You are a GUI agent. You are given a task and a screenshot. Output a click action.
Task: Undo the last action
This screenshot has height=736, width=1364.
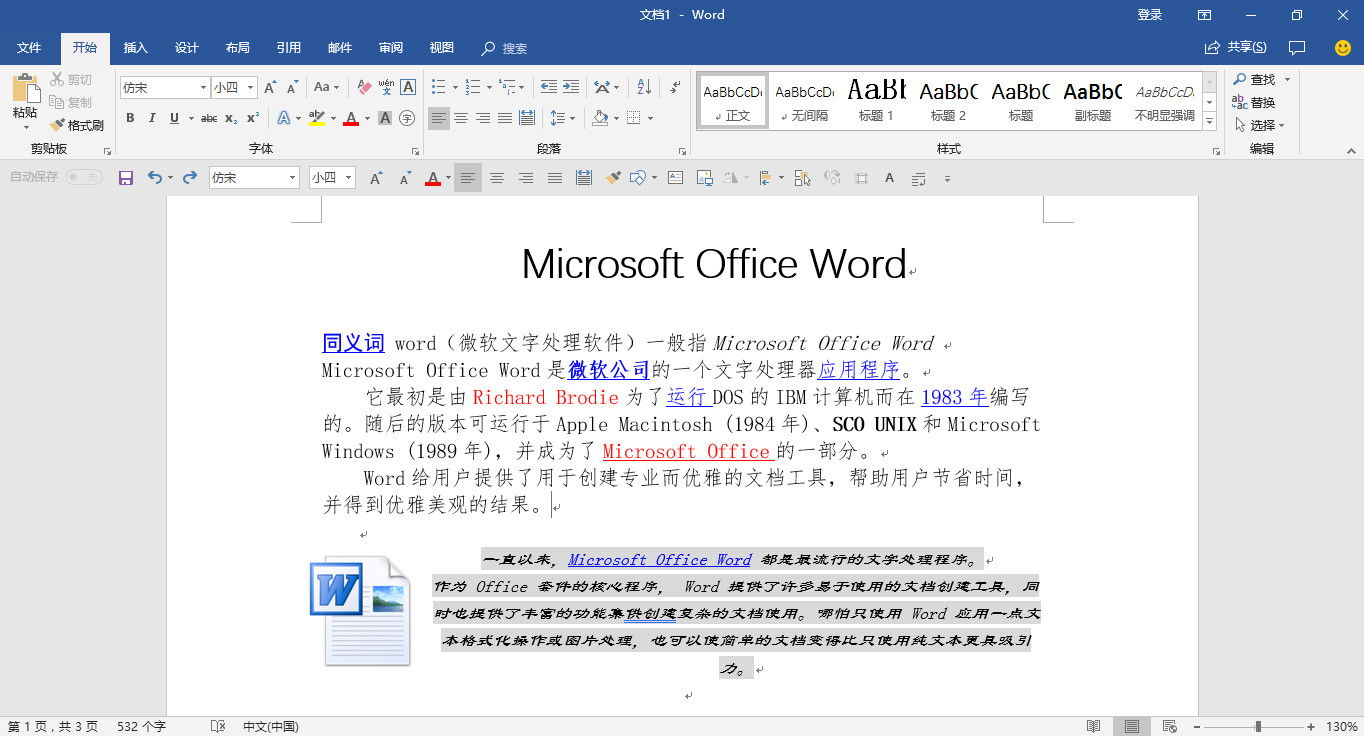point(154,178)
